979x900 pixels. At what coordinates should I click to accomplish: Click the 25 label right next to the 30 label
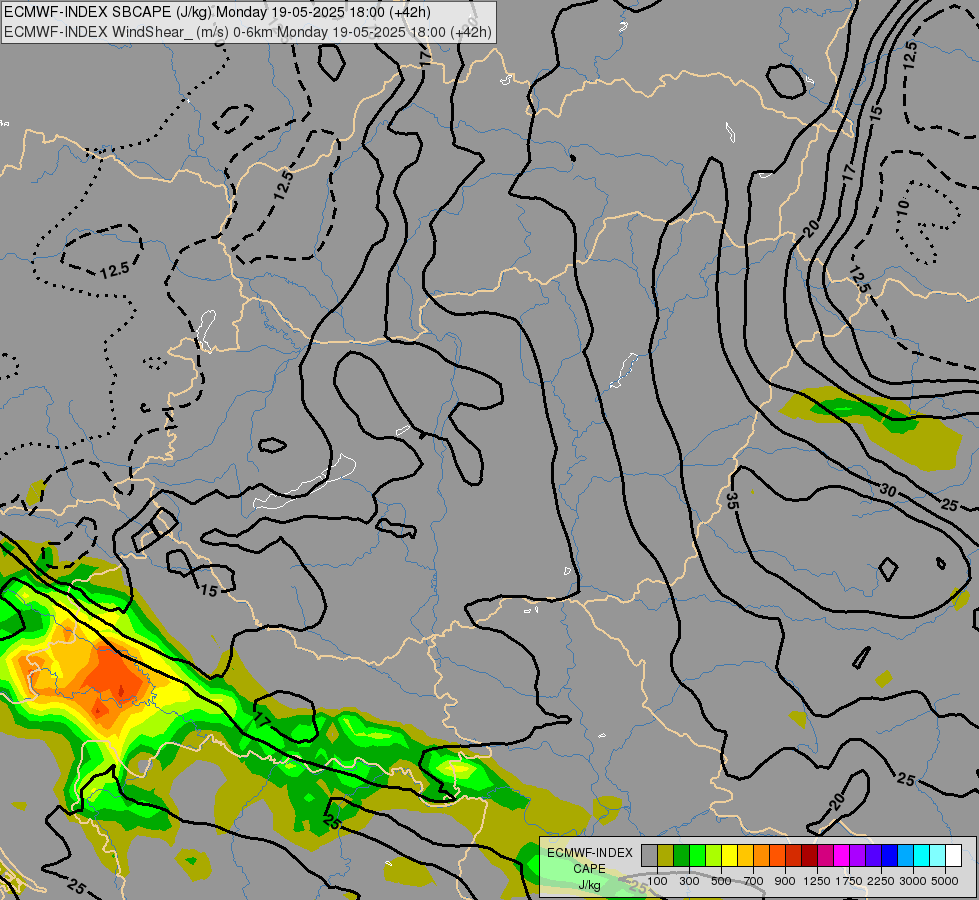tap(949, 504)
